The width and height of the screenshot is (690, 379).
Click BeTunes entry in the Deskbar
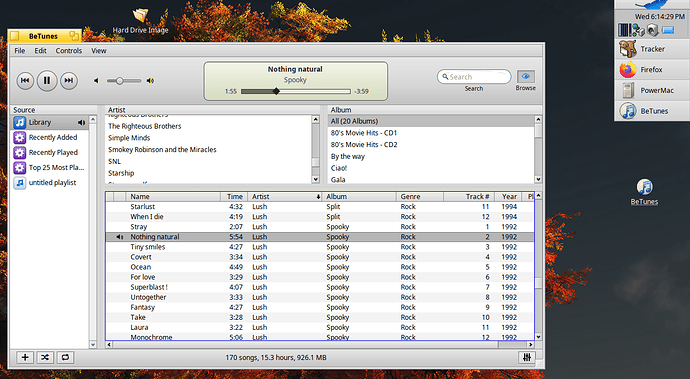tap(652, 111)
